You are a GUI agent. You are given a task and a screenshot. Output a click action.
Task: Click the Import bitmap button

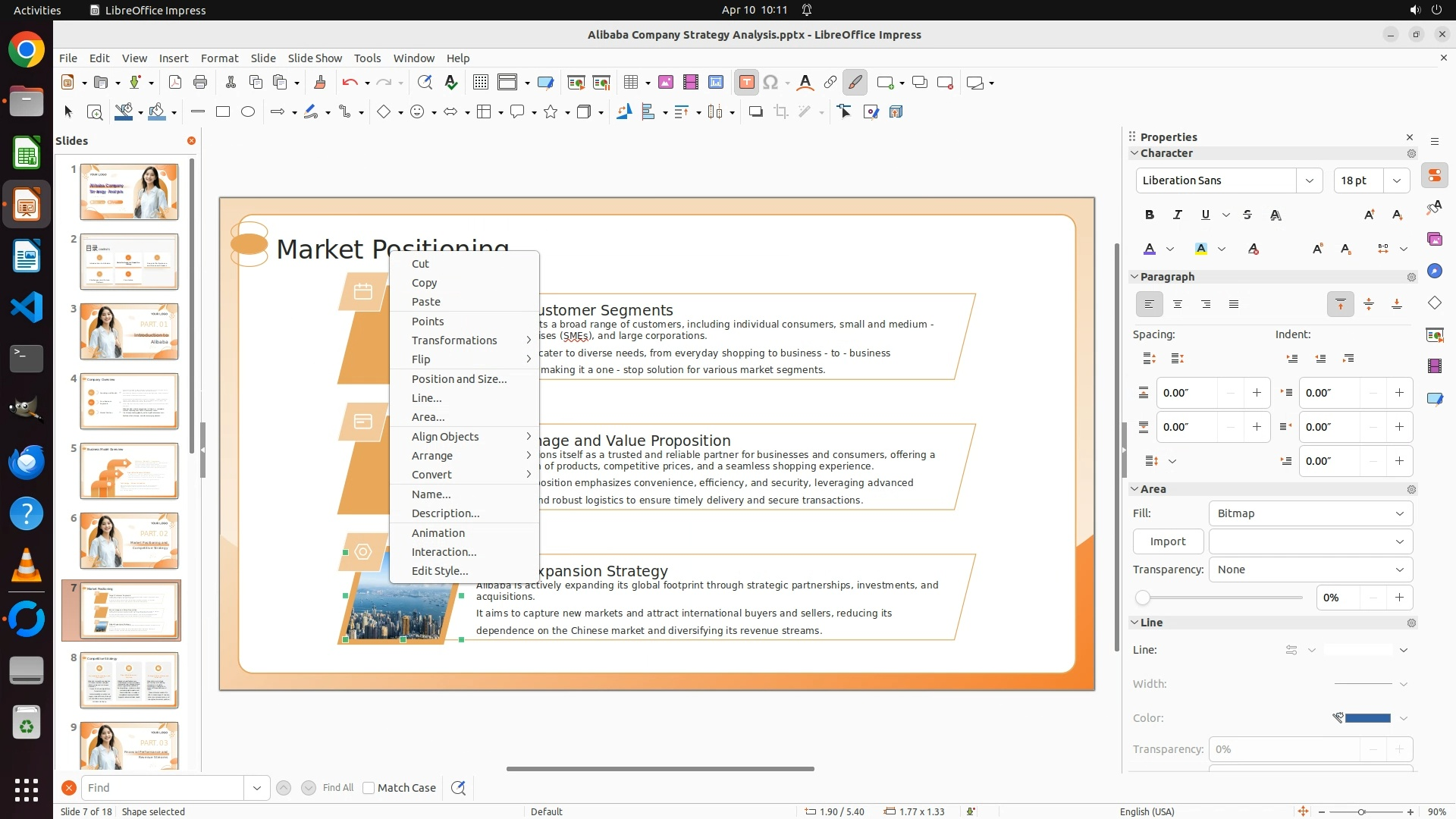pos(1167,541)
